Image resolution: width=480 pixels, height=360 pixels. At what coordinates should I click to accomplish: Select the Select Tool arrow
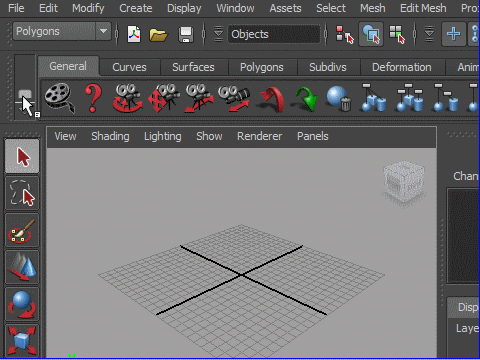click(22, 156)
